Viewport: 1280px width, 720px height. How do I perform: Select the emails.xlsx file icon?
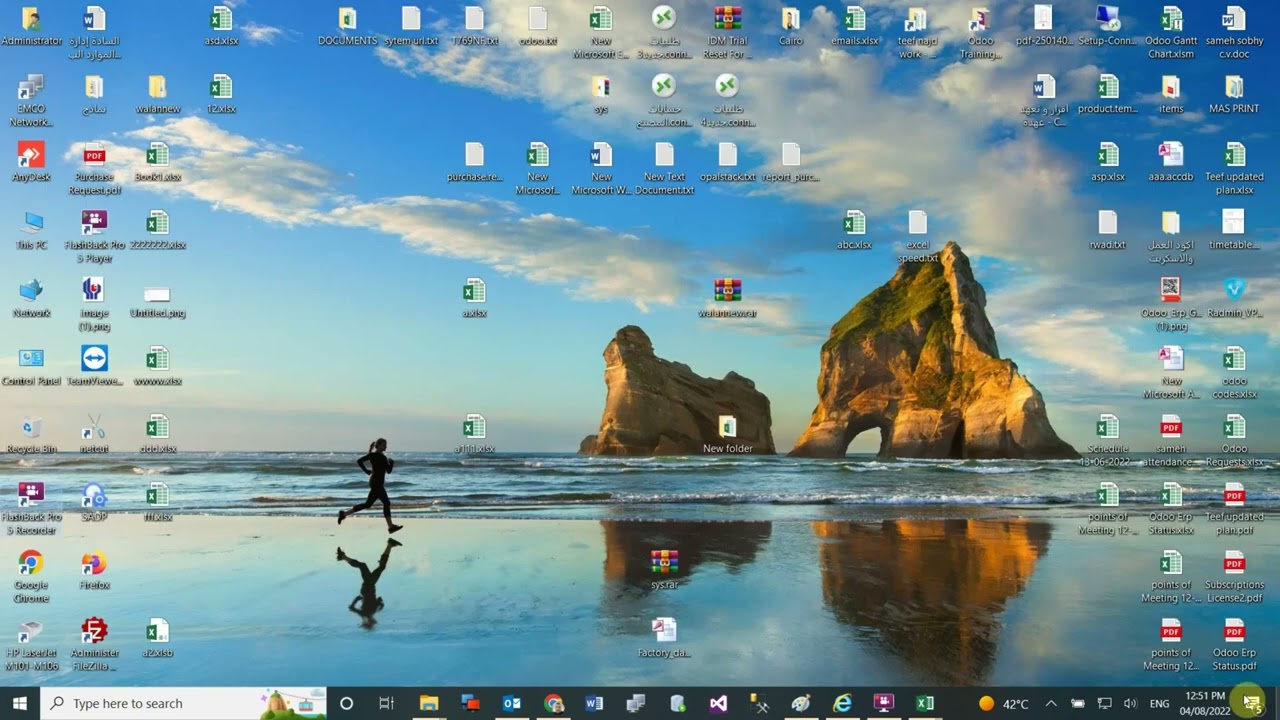(x=854, y=27)
